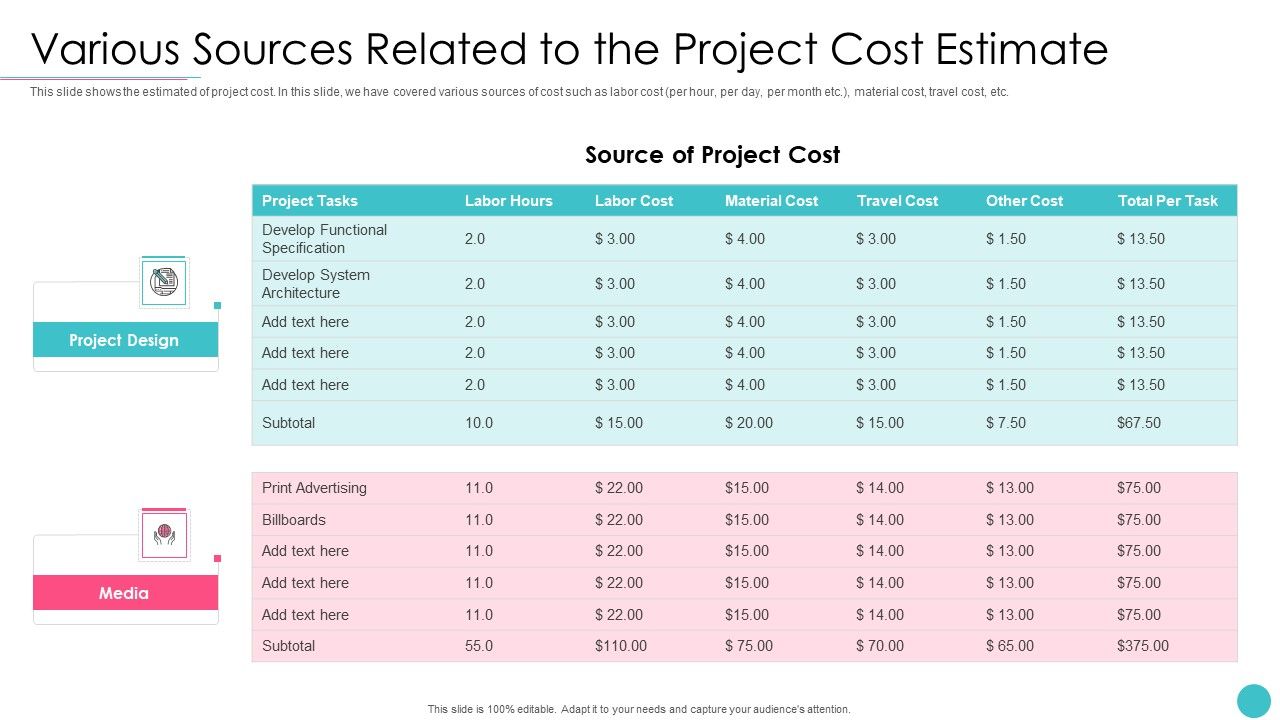This screenshot has height=720, width=1280.
Task: Select the Project Tasks column header
Action: pyautogui.click(x=310, y=200)
